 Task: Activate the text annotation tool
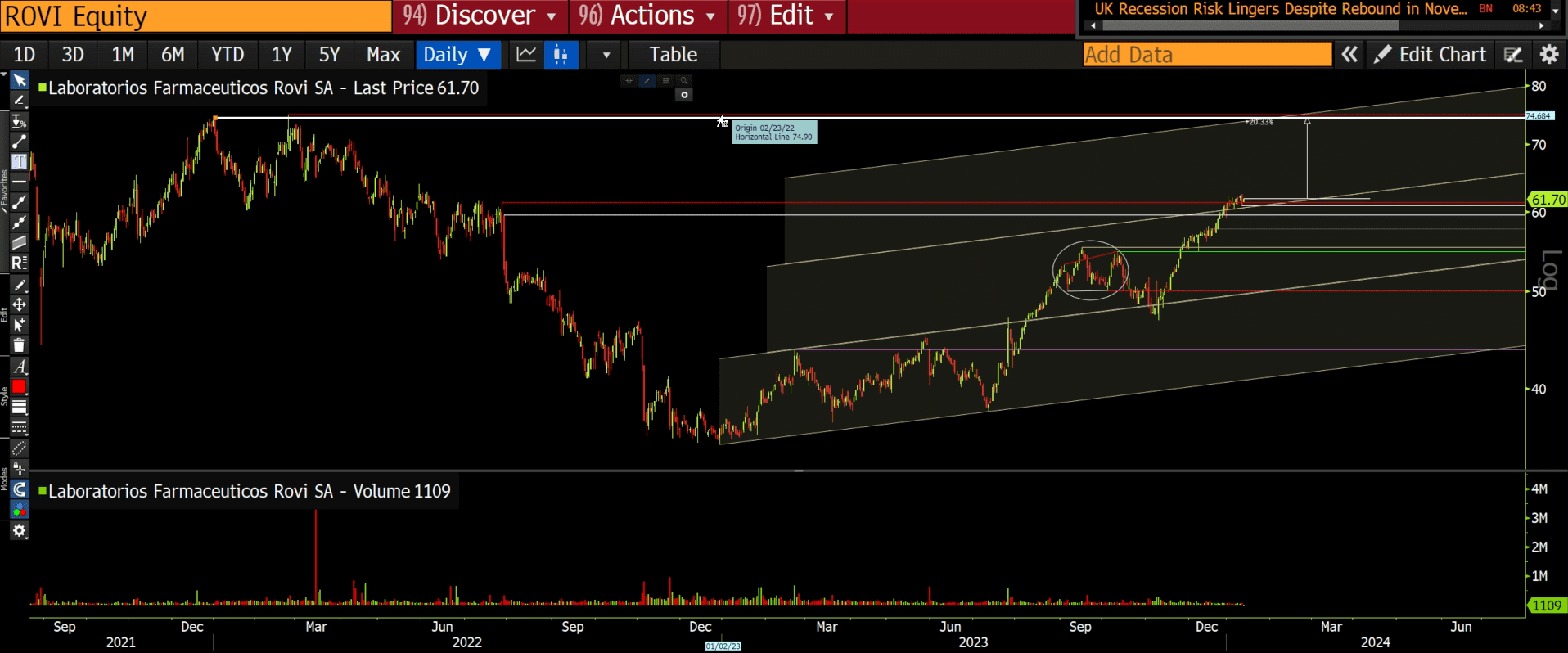(20, 161)
